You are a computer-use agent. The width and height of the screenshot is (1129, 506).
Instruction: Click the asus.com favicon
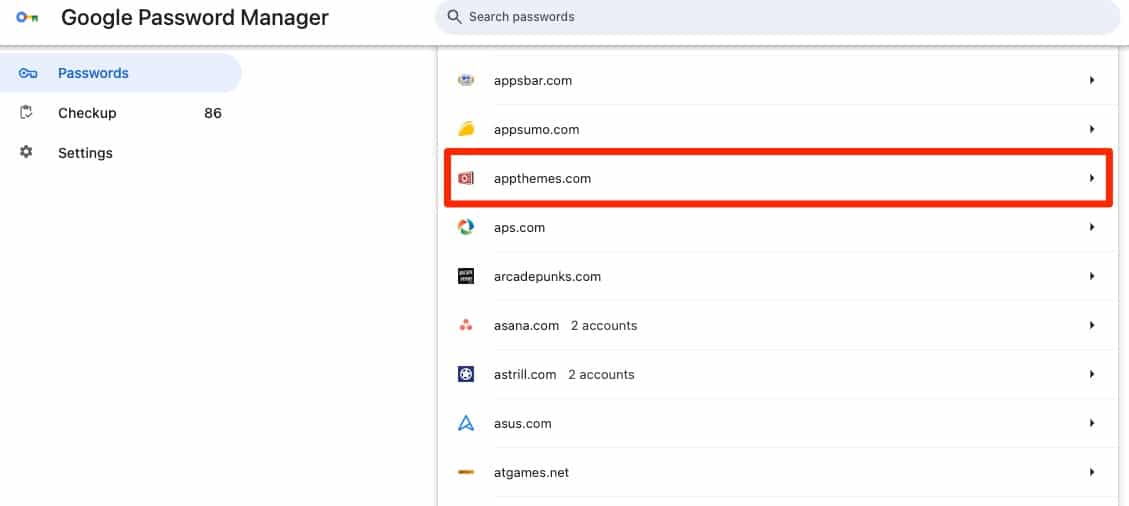click(x=466, y=423)
